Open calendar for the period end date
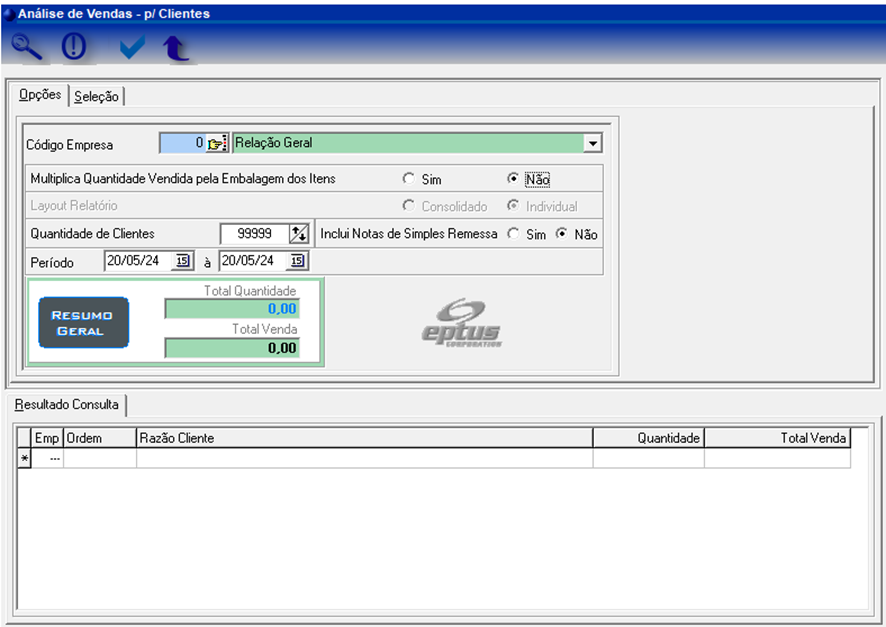 pos(297,261)
